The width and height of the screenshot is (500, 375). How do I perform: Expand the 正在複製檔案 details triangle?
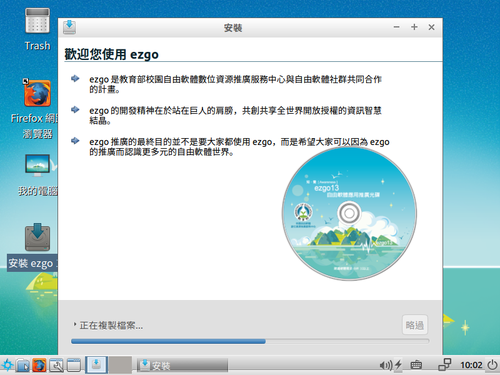[x=75, y=324]
